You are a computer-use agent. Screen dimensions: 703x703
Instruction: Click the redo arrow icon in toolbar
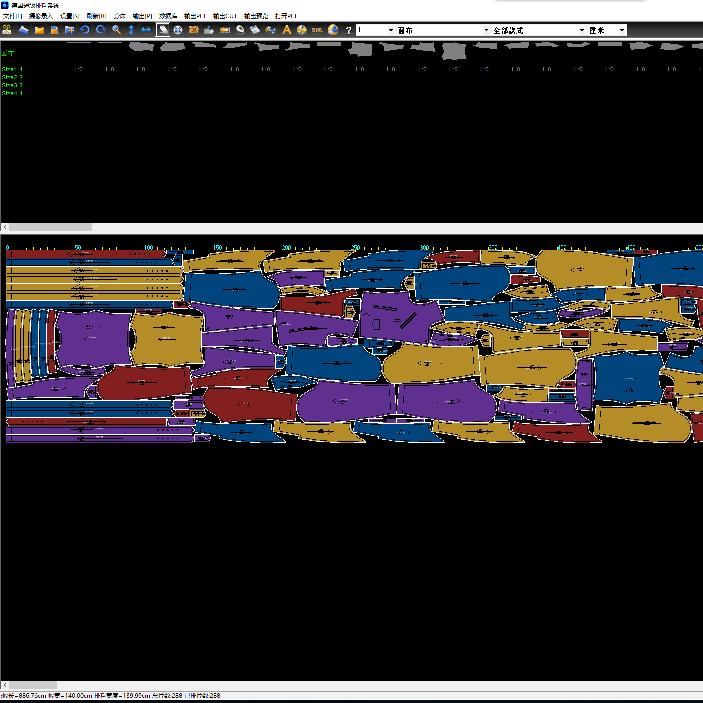click(100, 30)
